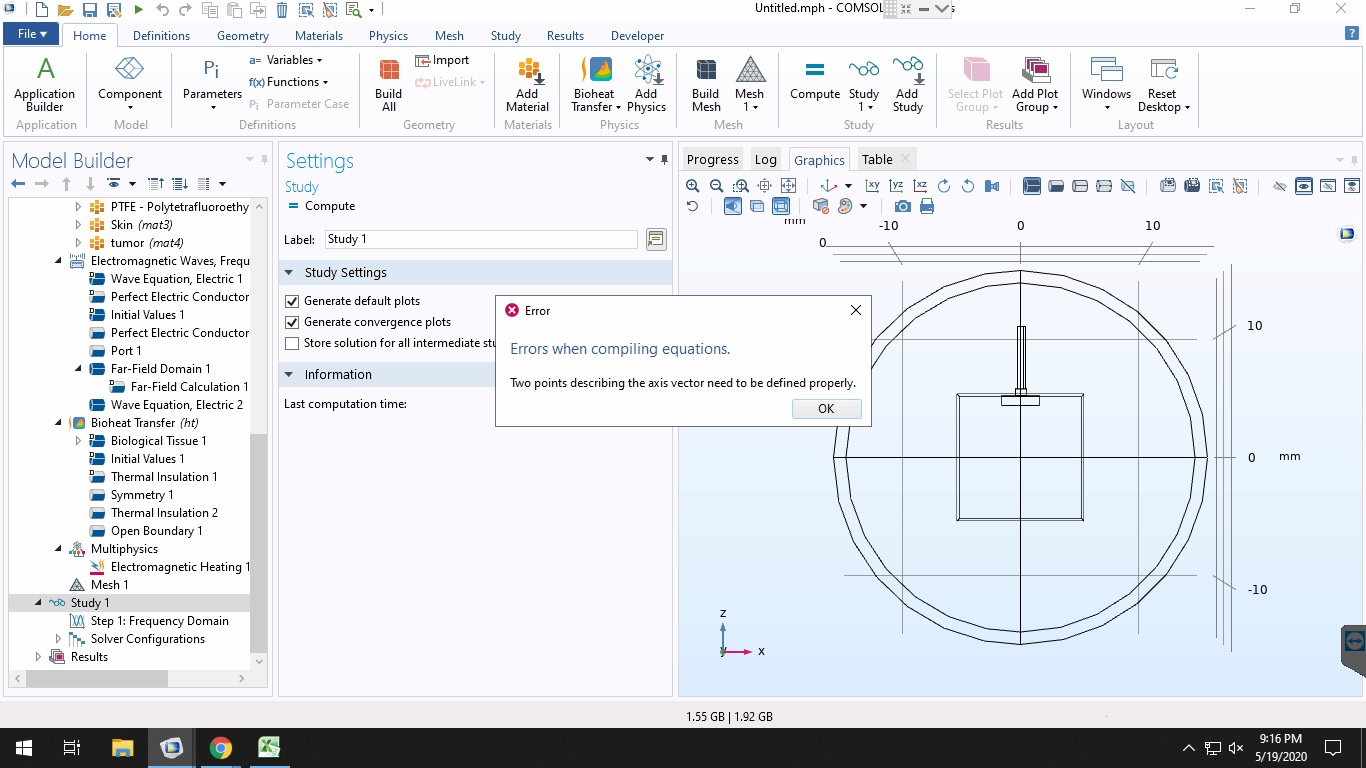Open Application Builder from the ribbon

[x=45, y=86]
